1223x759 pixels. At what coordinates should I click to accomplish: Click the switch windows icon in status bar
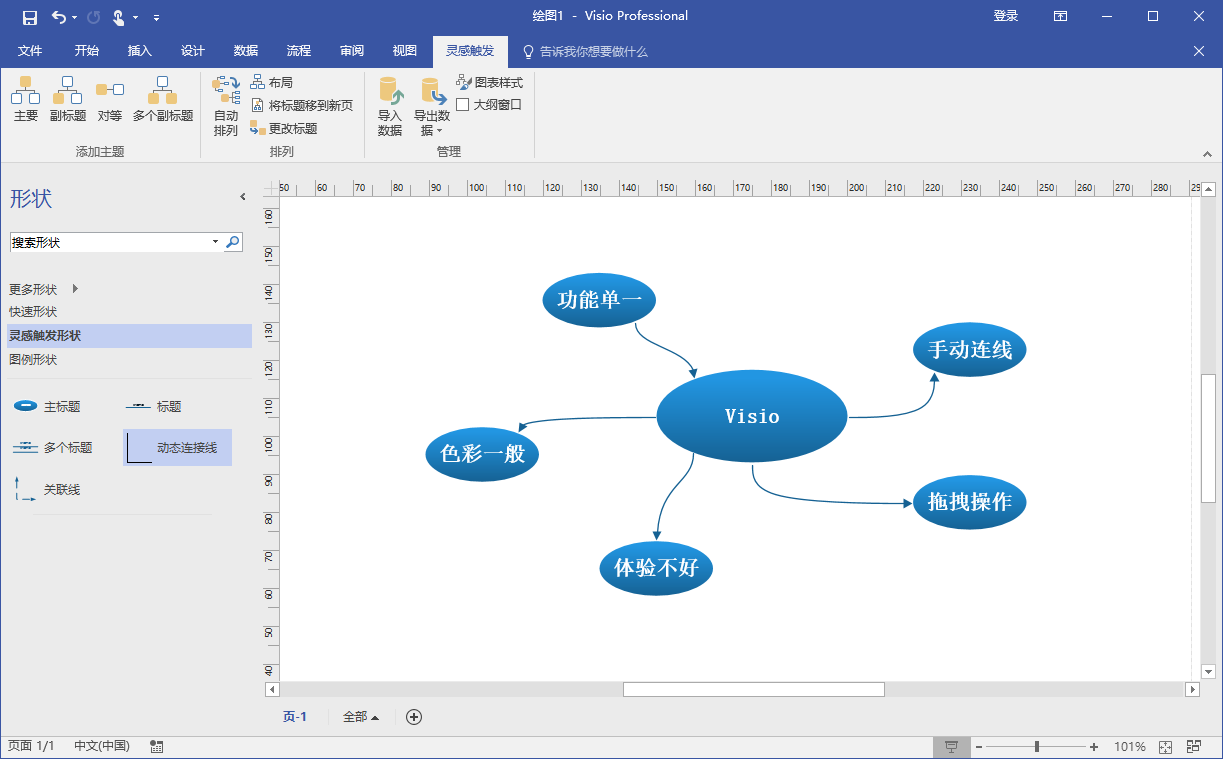point(1194,747)
